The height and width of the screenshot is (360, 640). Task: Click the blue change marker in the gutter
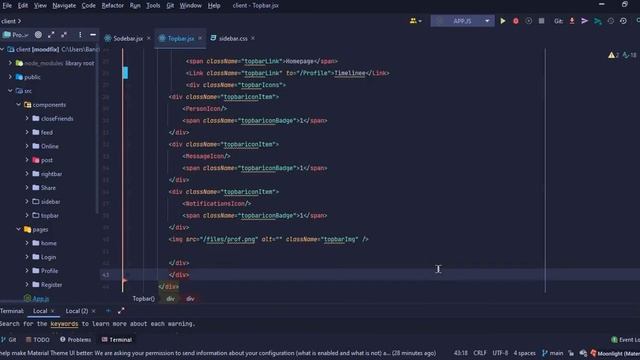coord(125,73)
